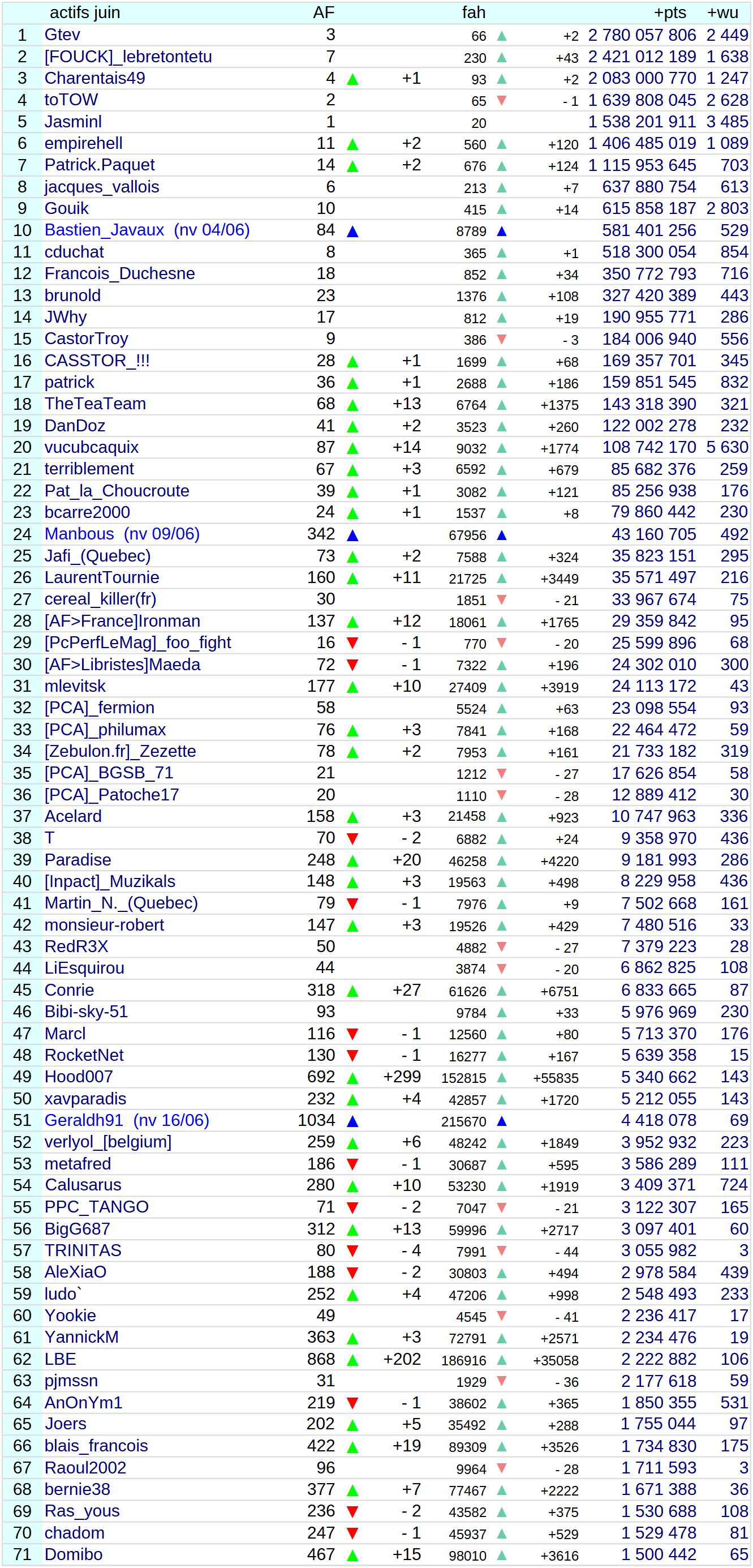Click red fah down arrow in Yookie row
Screen dimensions: 753x1568
point(501,1316)
